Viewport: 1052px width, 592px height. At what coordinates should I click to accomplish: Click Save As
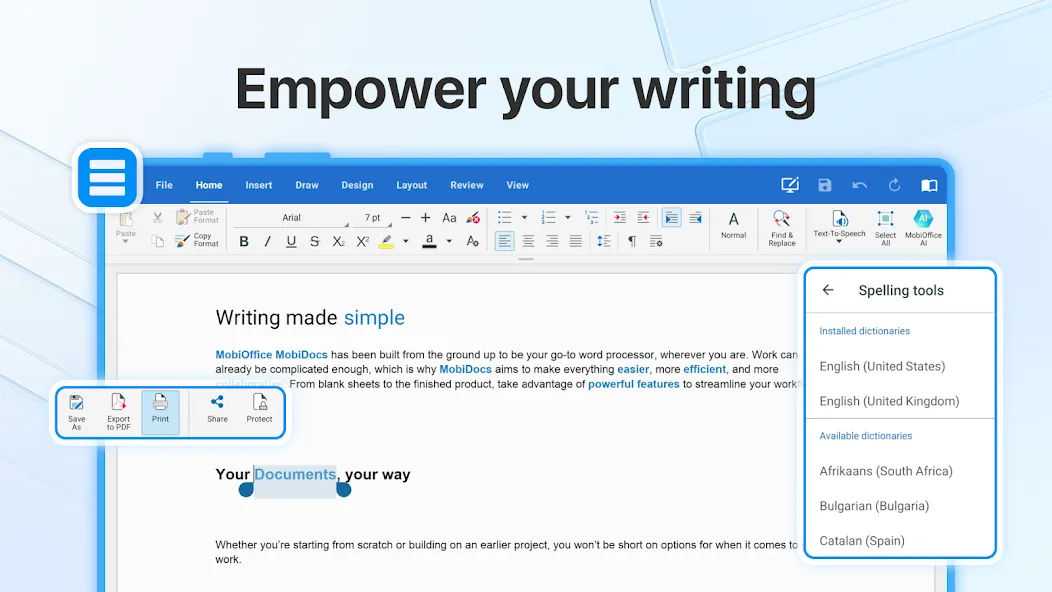76,412
